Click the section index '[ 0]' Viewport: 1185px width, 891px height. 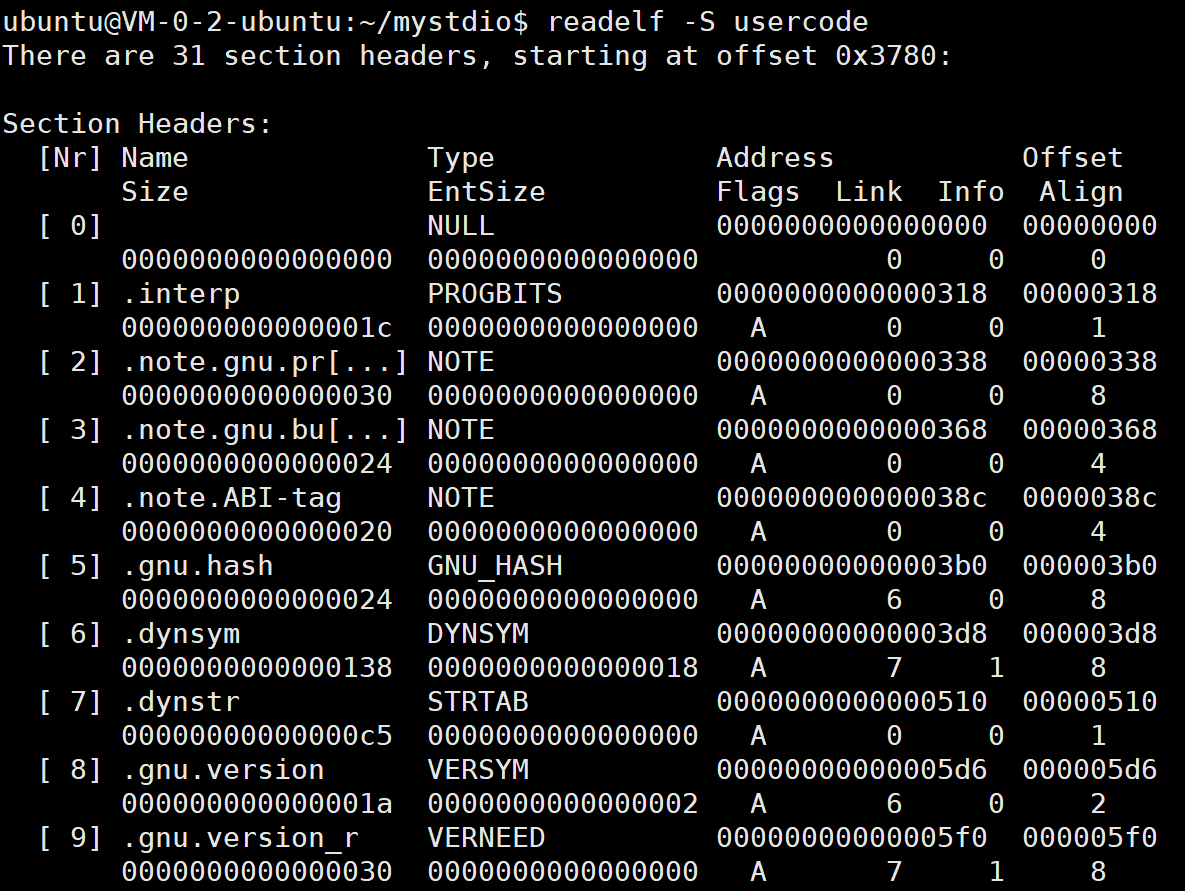pyautogui.click(x=70, y=226)
